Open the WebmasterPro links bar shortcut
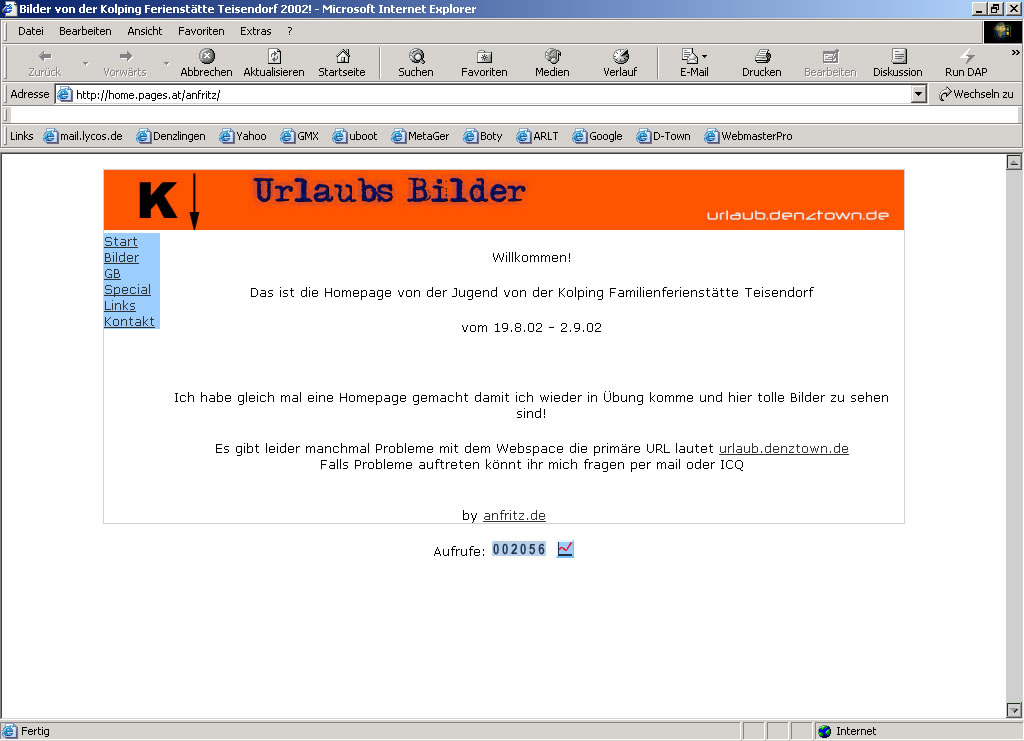 click(x=748, y=136)
